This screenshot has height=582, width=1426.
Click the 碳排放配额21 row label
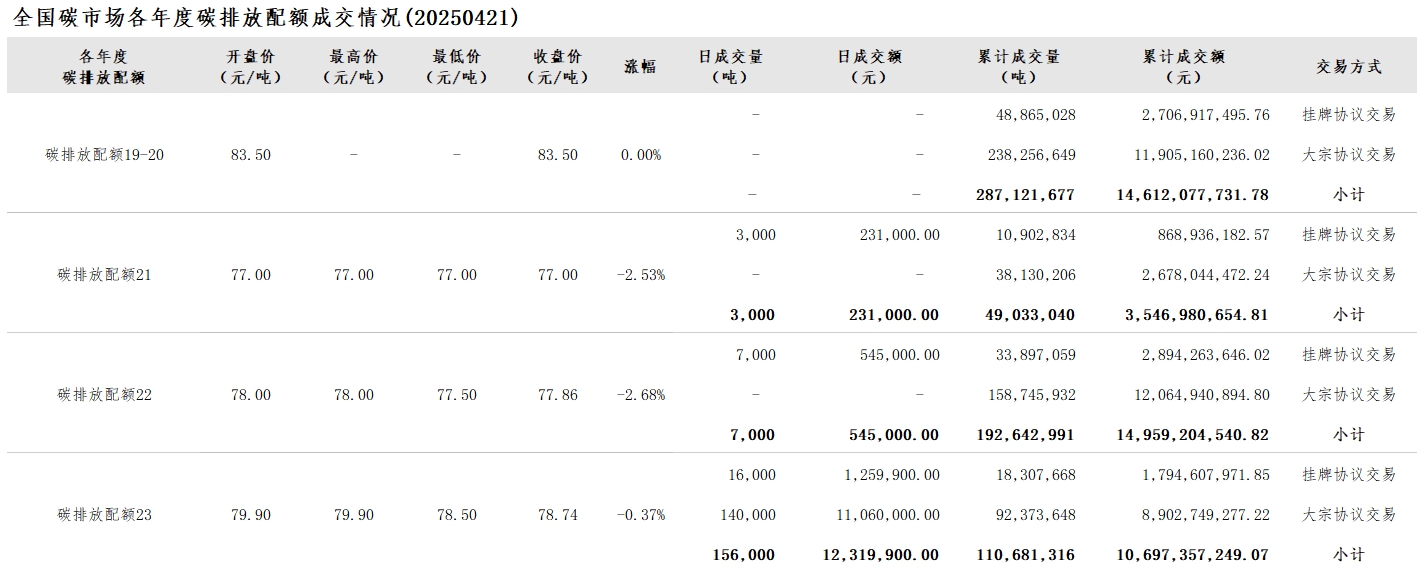[104, 275]
